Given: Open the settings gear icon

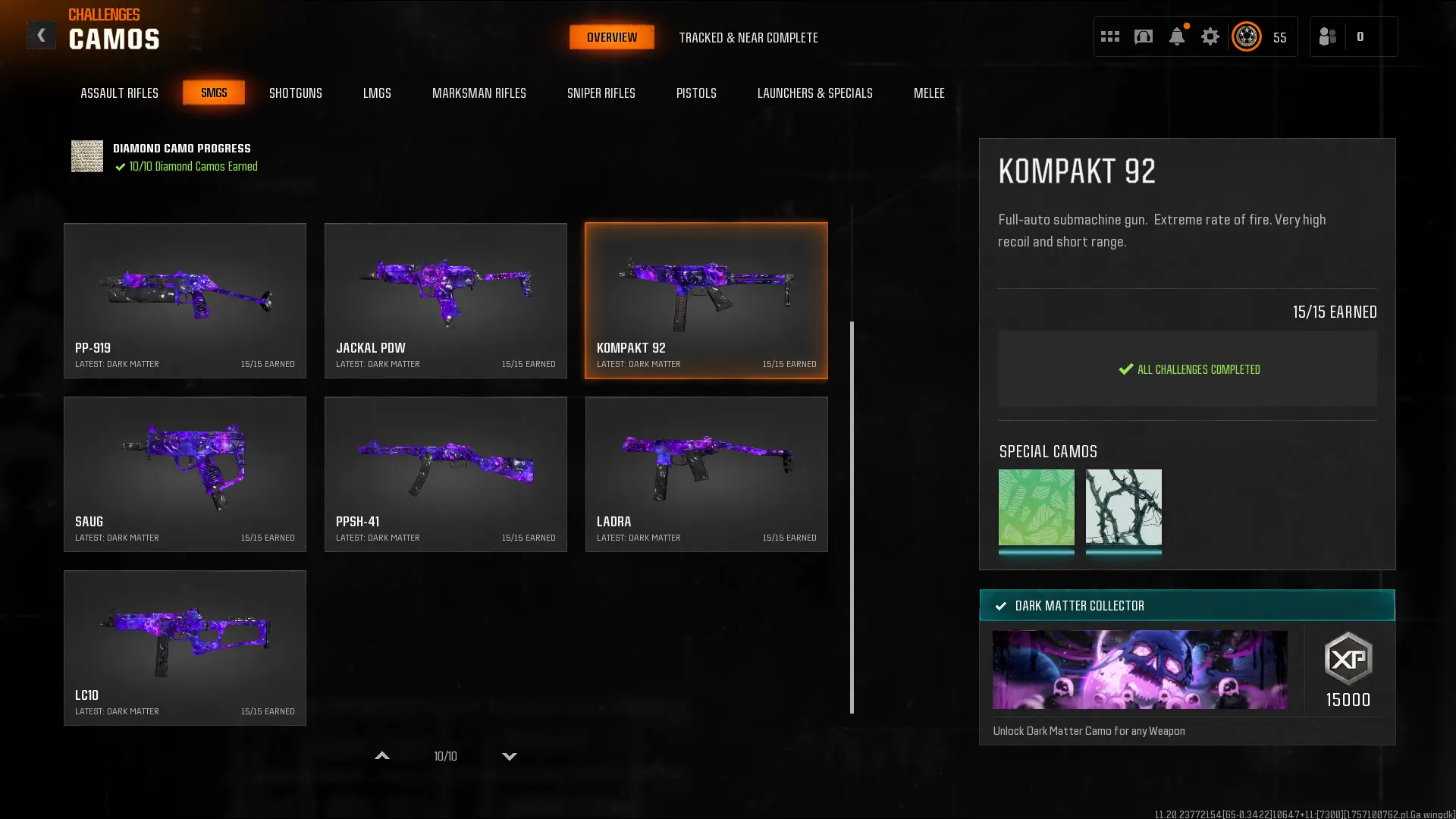Looking at the screenshot, I should (1210, 36).
